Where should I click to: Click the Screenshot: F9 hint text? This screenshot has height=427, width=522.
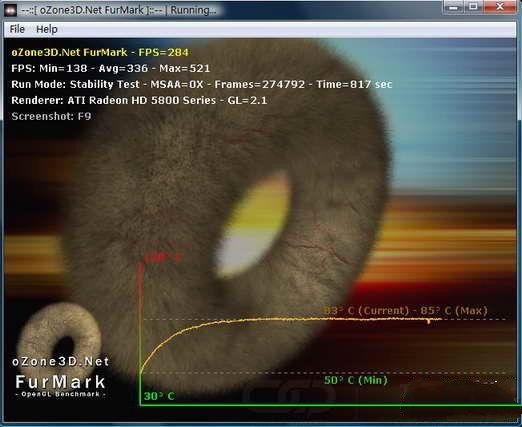tap(51, 116)
